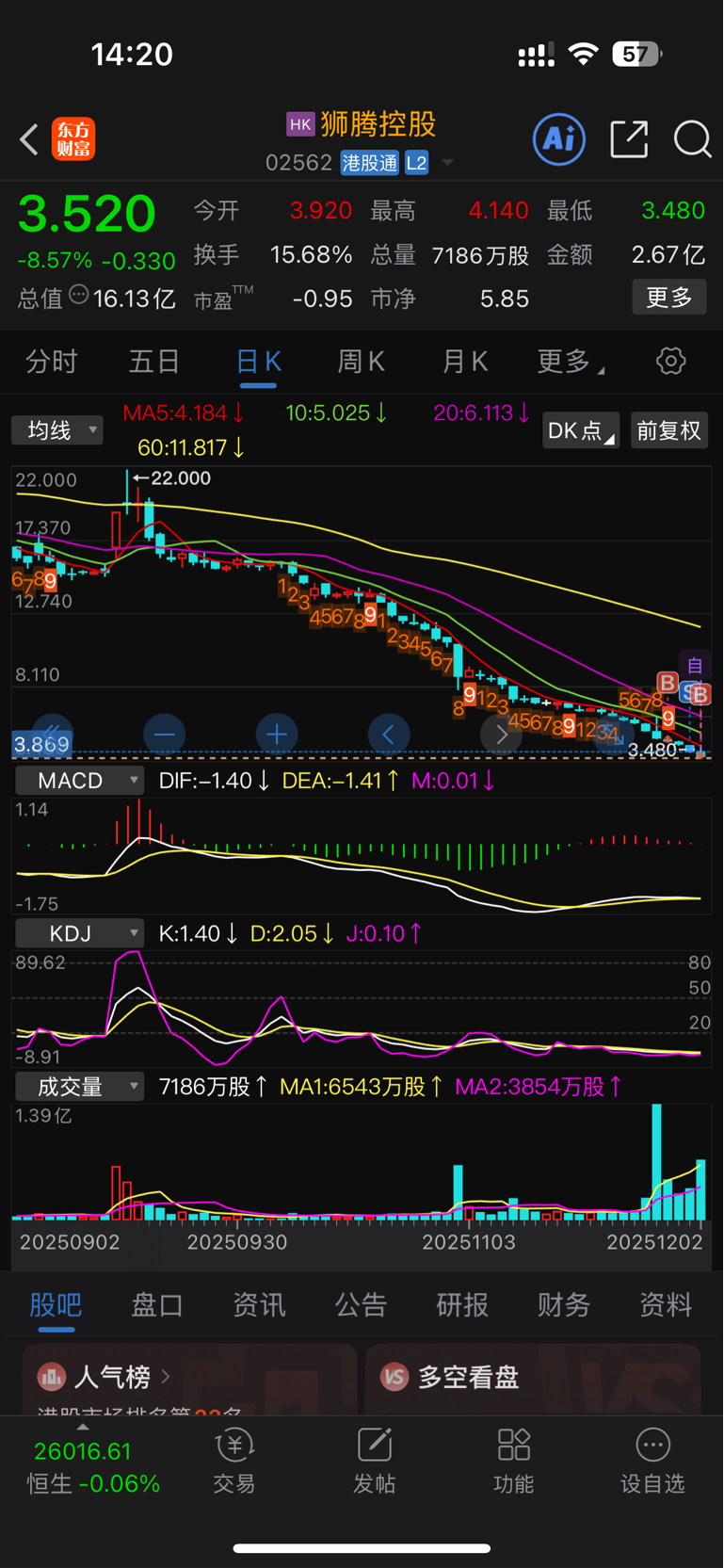Viewport: 724px width, 1568px height.
Task: Open the 成交量 indicator dropdown
Action: point(80,1087)
